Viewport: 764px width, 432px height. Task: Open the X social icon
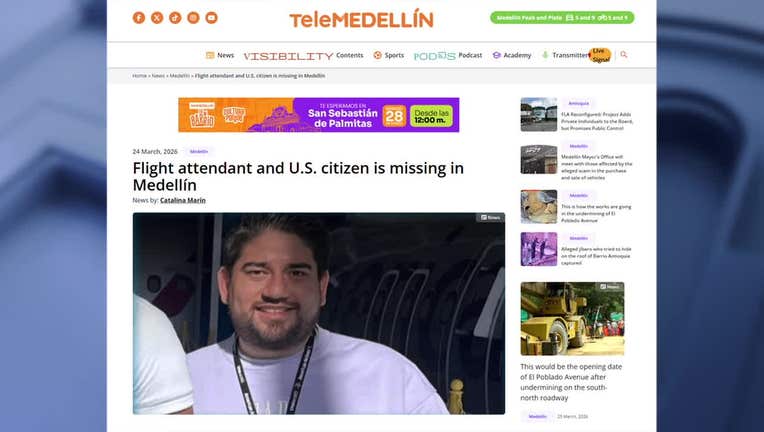(157, 18)
